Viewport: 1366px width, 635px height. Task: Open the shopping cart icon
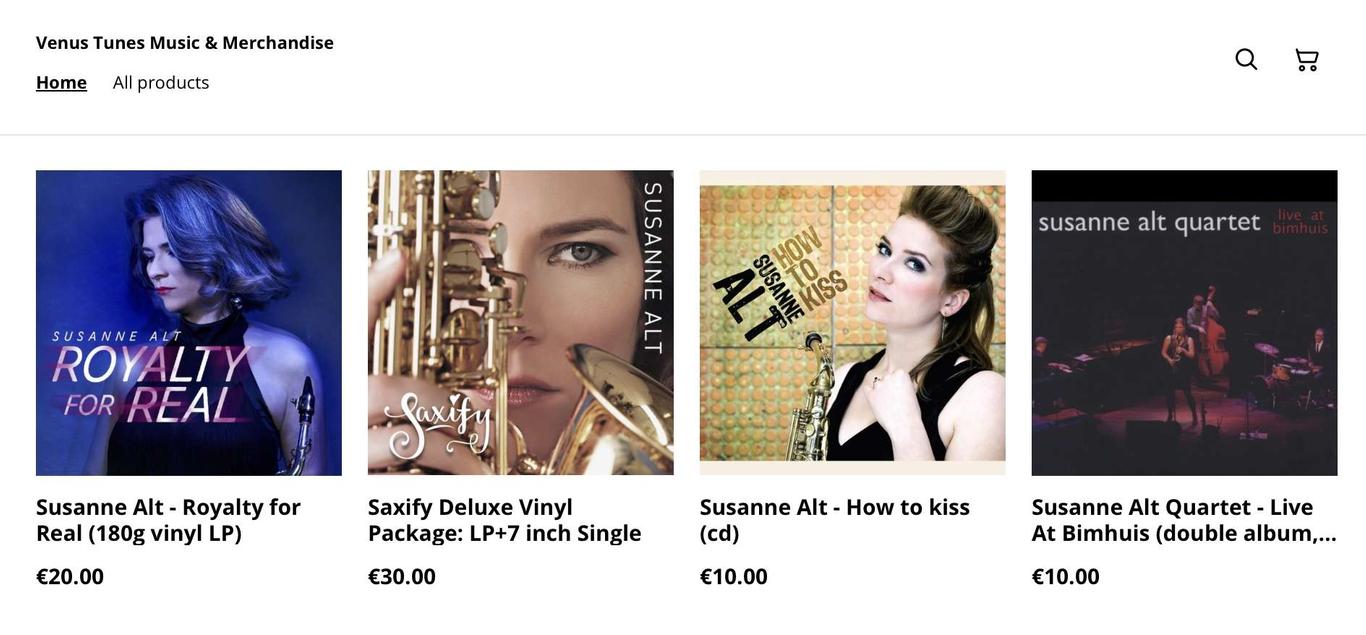tap(1307, 59)
